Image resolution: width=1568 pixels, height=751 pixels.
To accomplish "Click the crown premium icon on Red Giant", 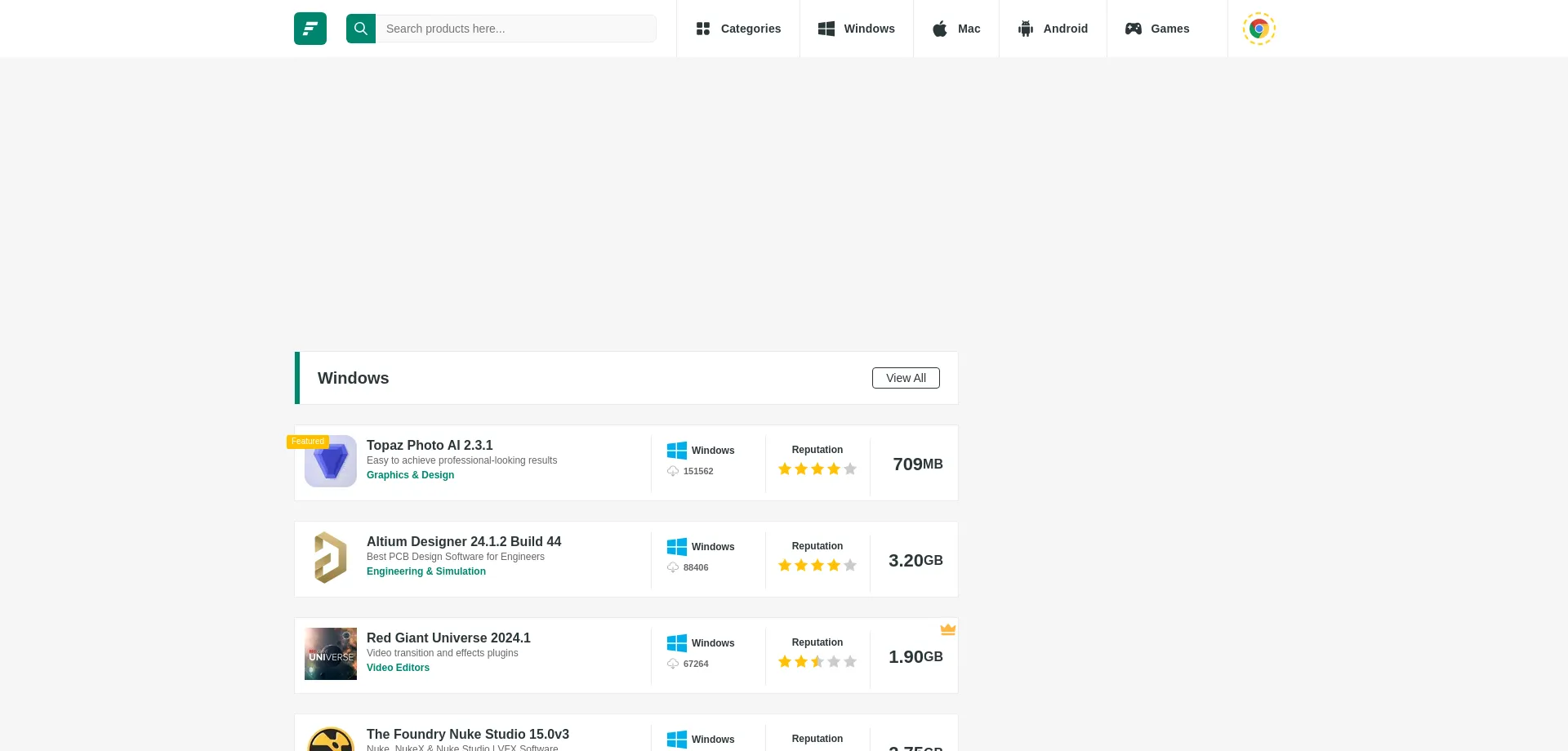I will click(947, 629).
